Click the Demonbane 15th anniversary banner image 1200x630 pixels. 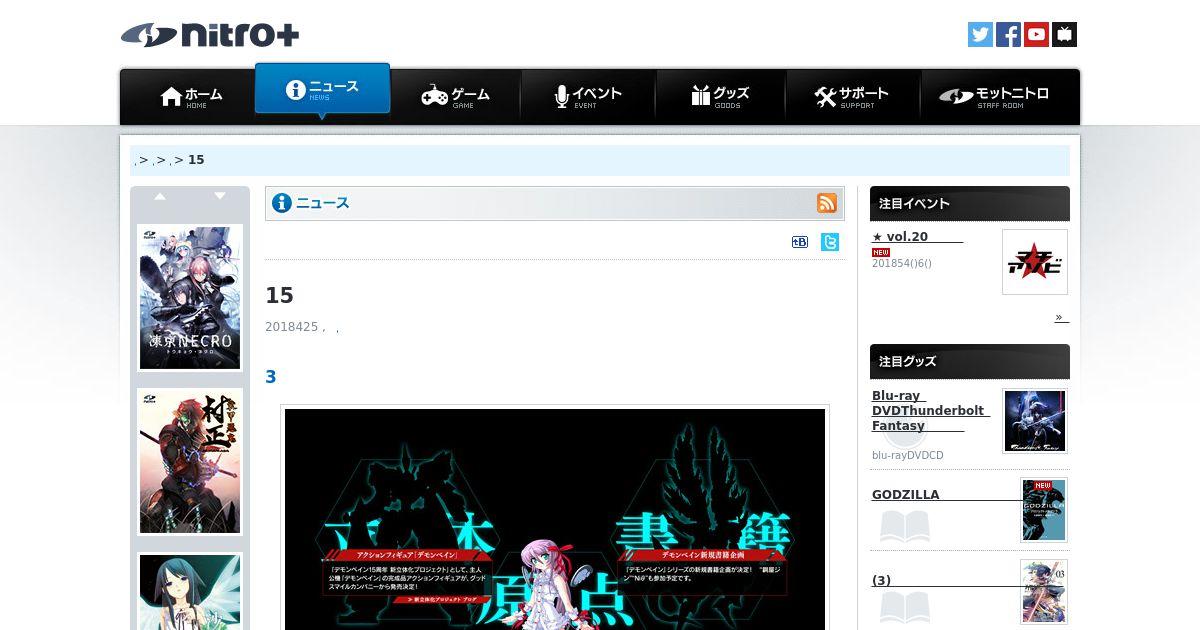point(555,517)
